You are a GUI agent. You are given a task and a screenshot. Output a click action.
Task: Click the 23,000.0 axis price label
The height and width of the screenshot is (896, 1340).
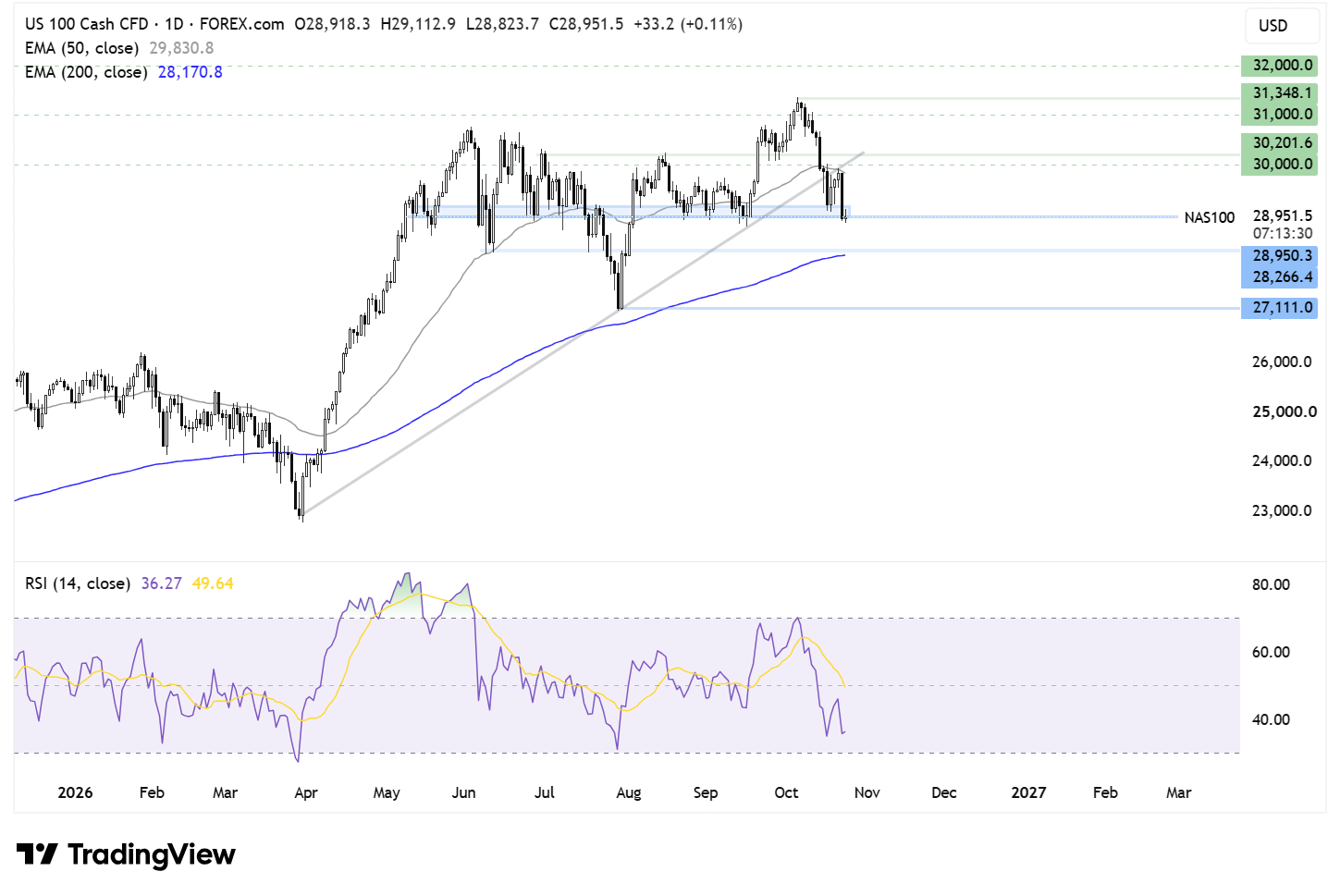point(1282,510)
